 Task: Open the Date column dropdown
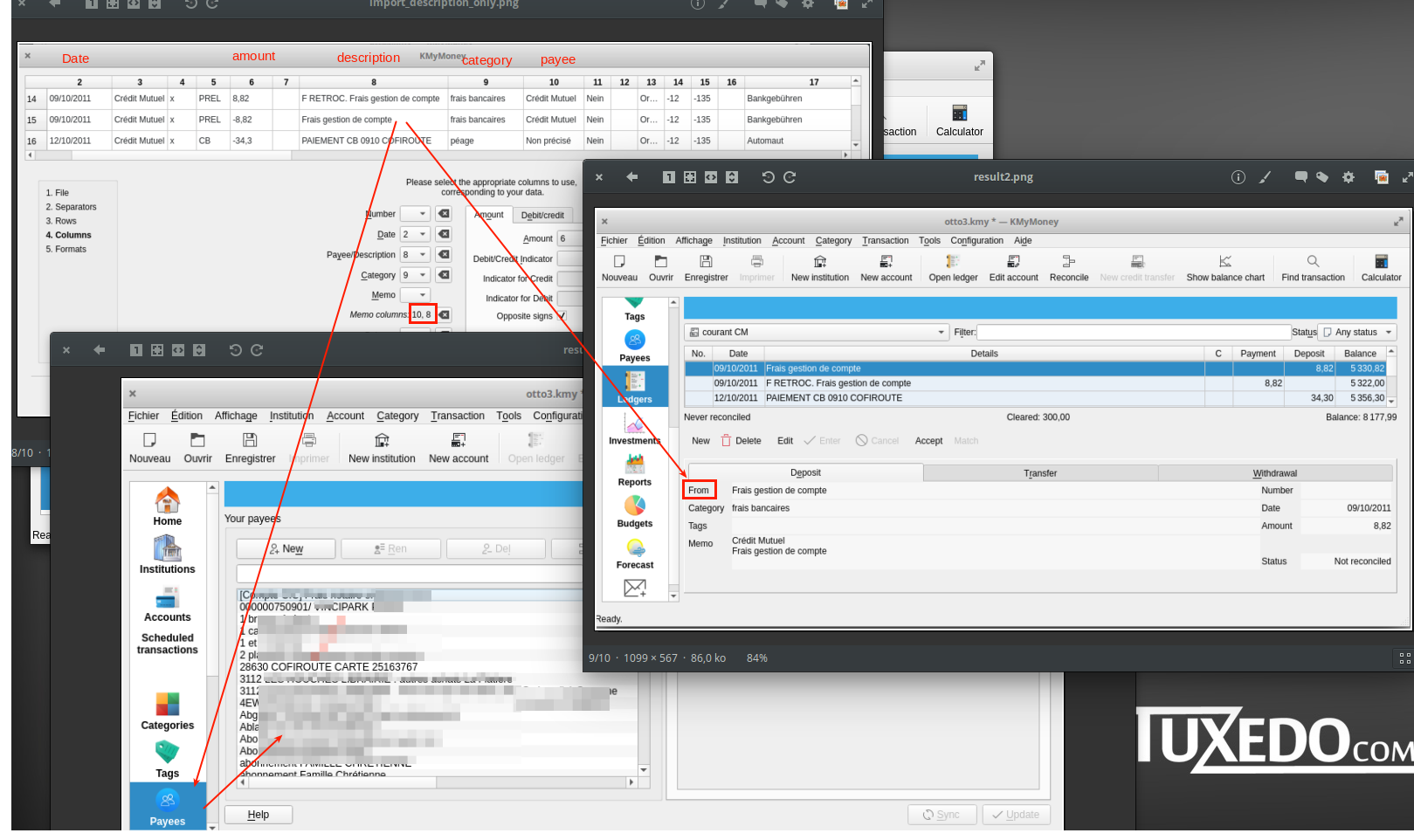(415, 234)
